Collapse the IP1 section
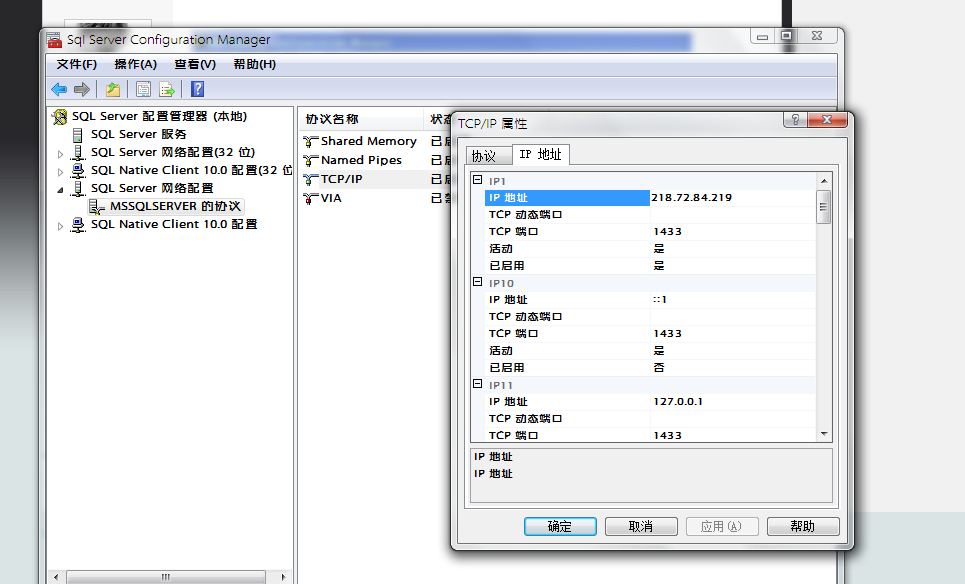This screenshot has height=584, width=965. coord(478,180)
